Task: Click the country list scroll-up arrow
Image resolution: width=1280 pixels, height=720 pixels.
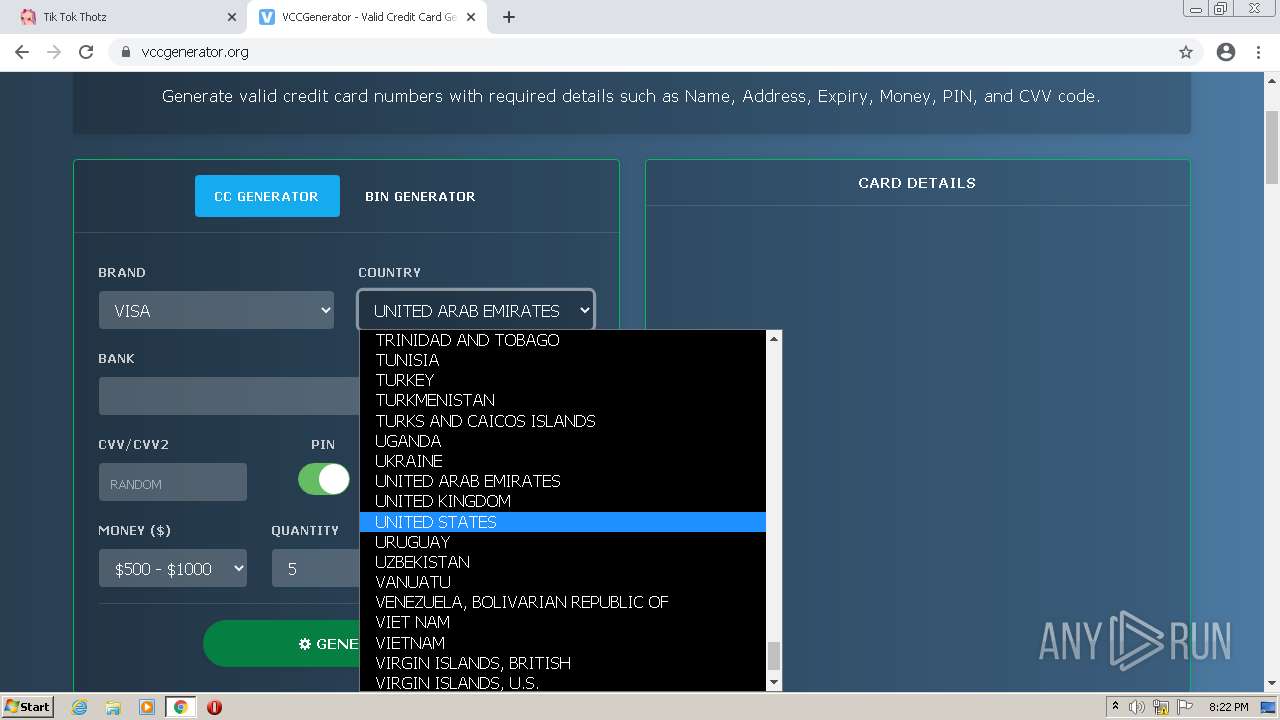Action: [773, 339]
